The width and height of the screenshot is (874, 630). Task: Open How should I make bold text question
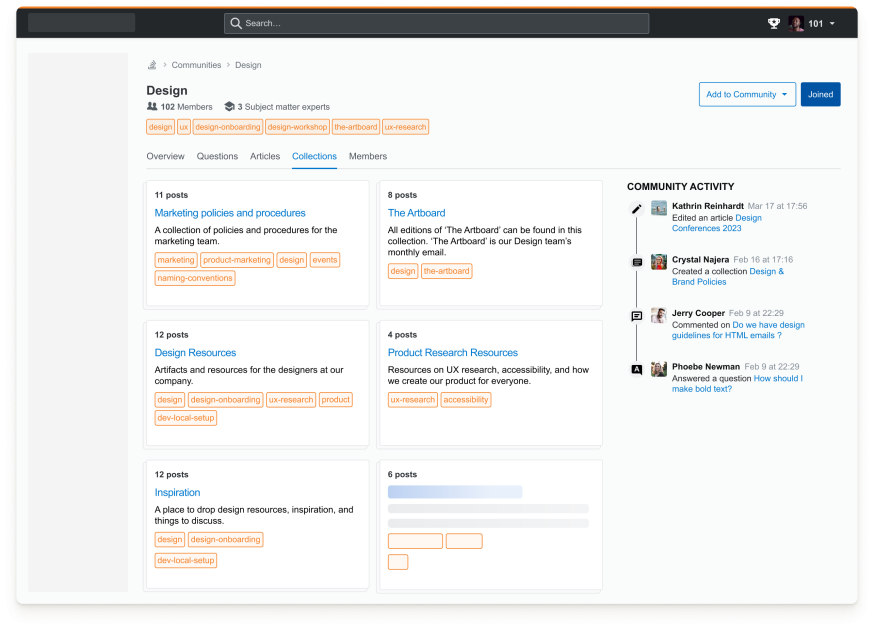click(737, 384)
